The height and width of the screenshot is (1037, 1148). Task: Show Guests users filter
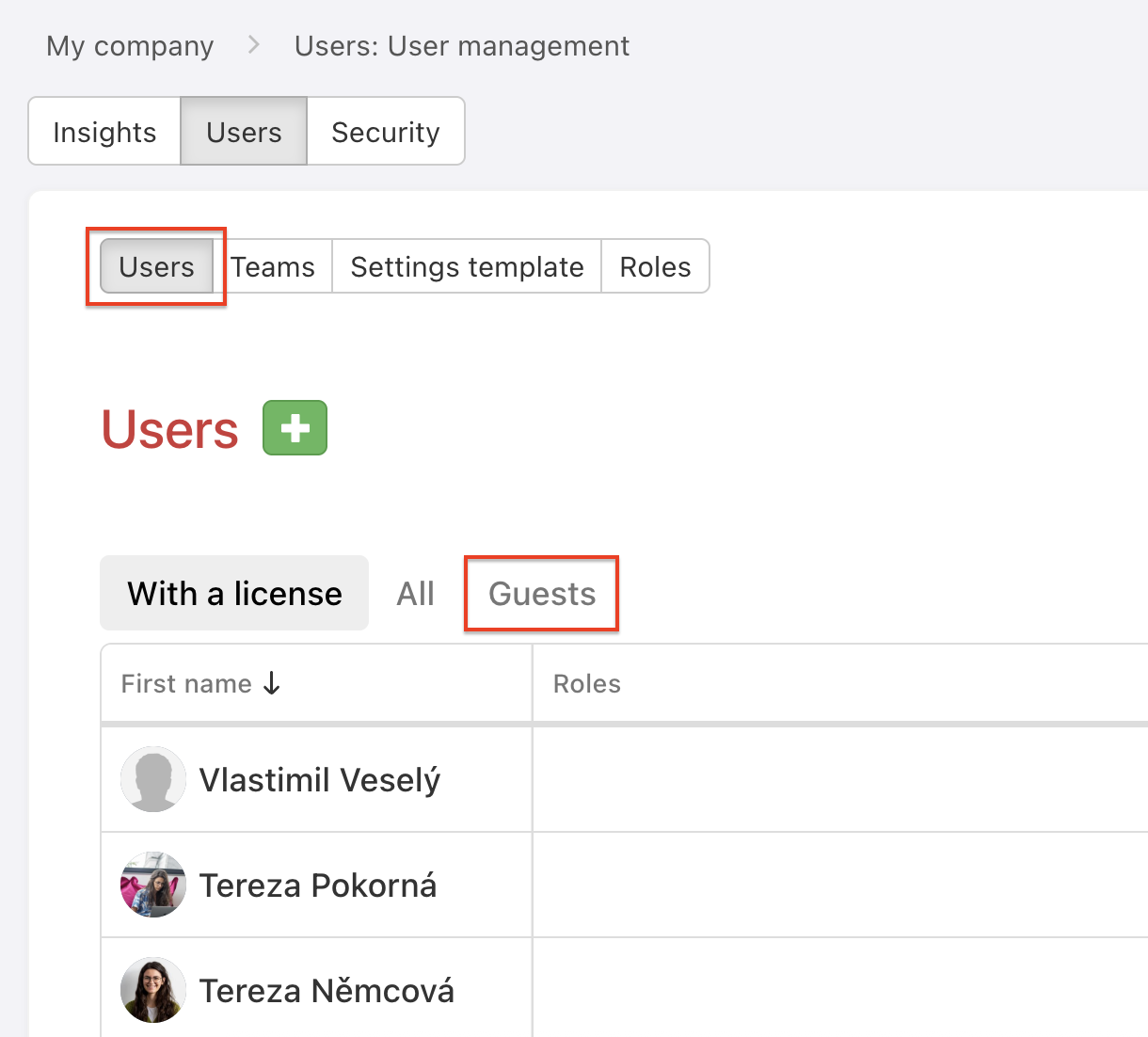tap(542, 594)
